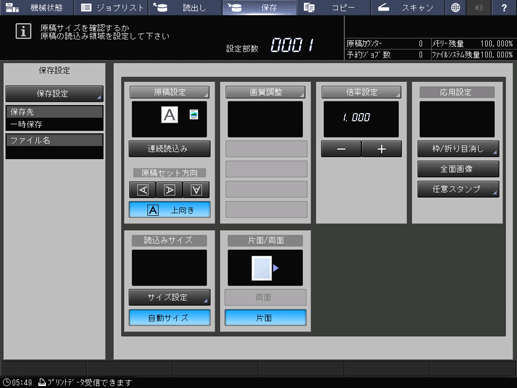Open help with the question mark icon
Screen dimensions: 517x388
(504, 7)
